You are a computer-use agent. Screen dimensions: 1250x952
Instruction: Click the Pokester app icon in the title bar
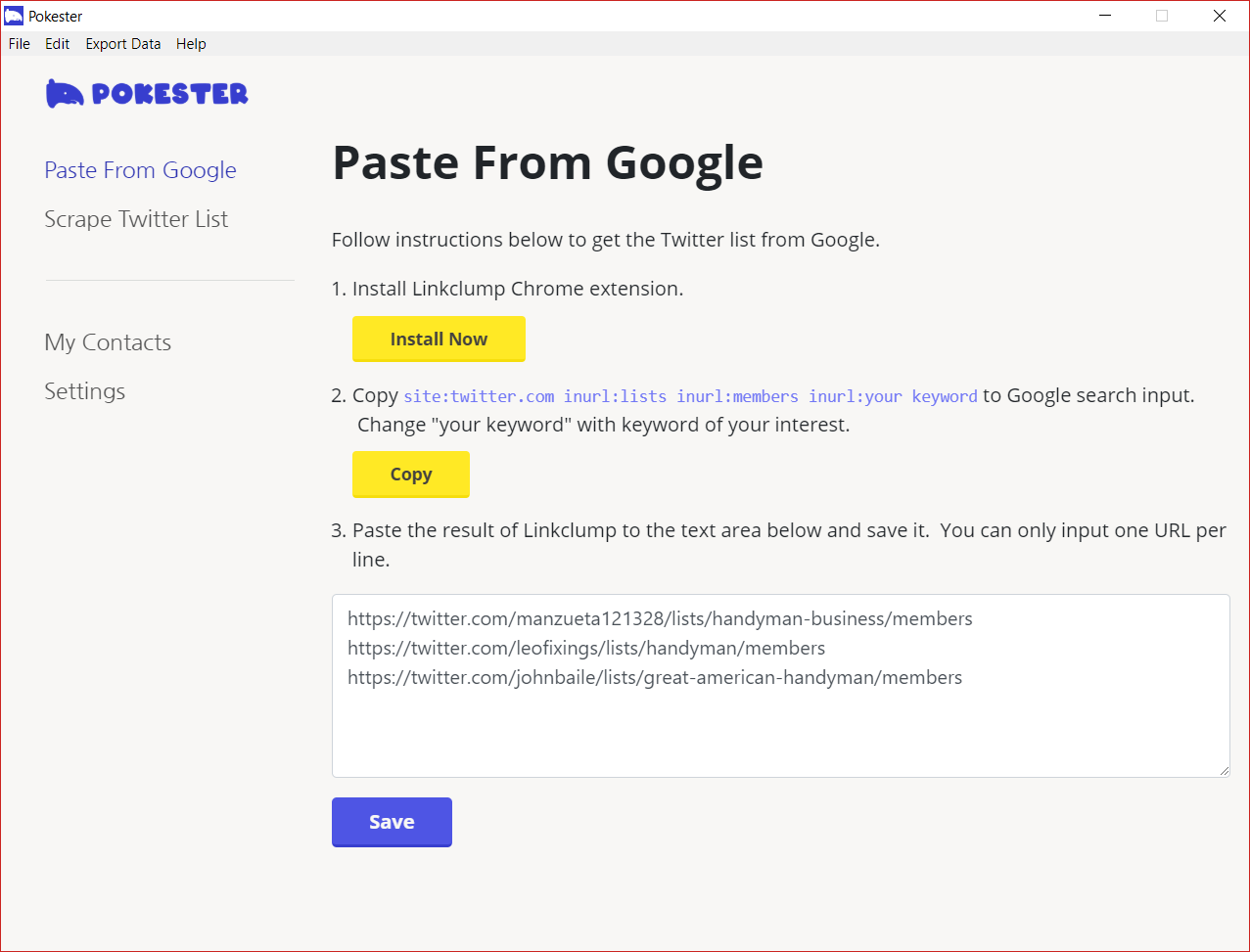pyautogui.click(x=14, y=16)
